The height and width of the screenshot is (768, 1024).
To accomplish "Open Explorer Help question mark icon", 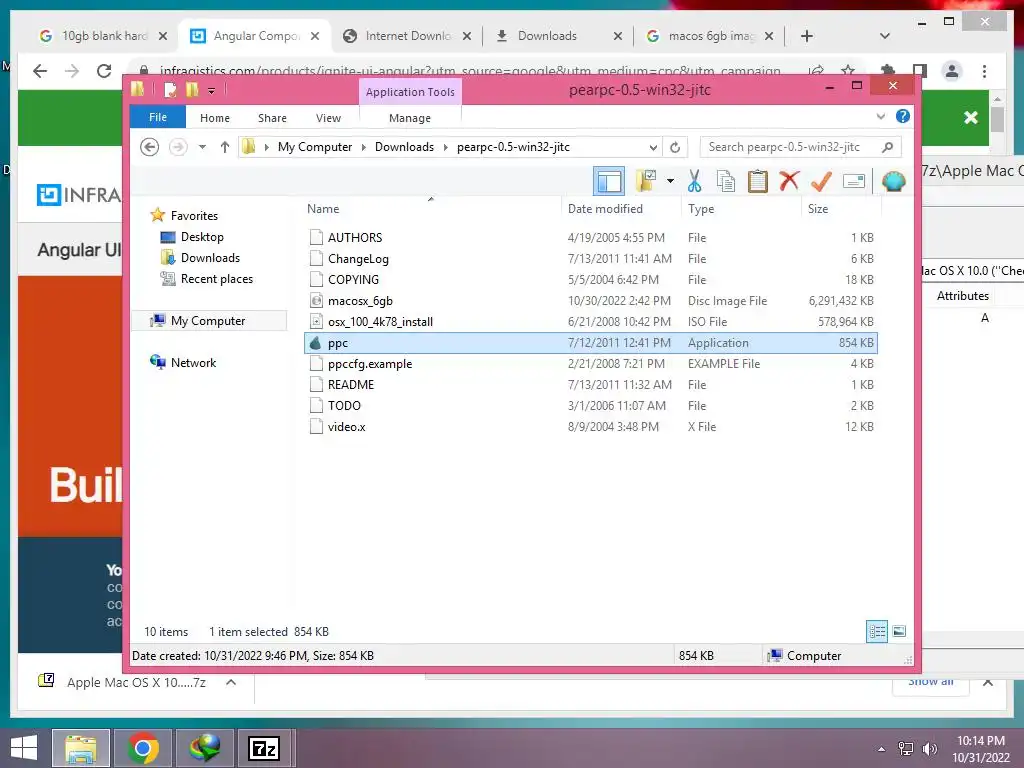I will 903,116.
